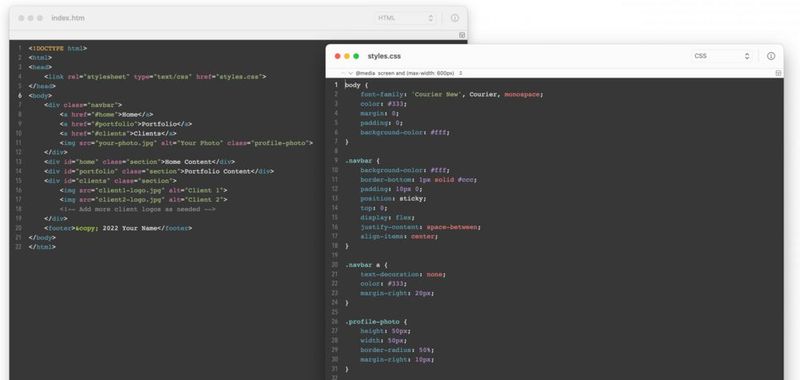
Task: Click the </html> closing tag line
Action: [x=42, y=247]
